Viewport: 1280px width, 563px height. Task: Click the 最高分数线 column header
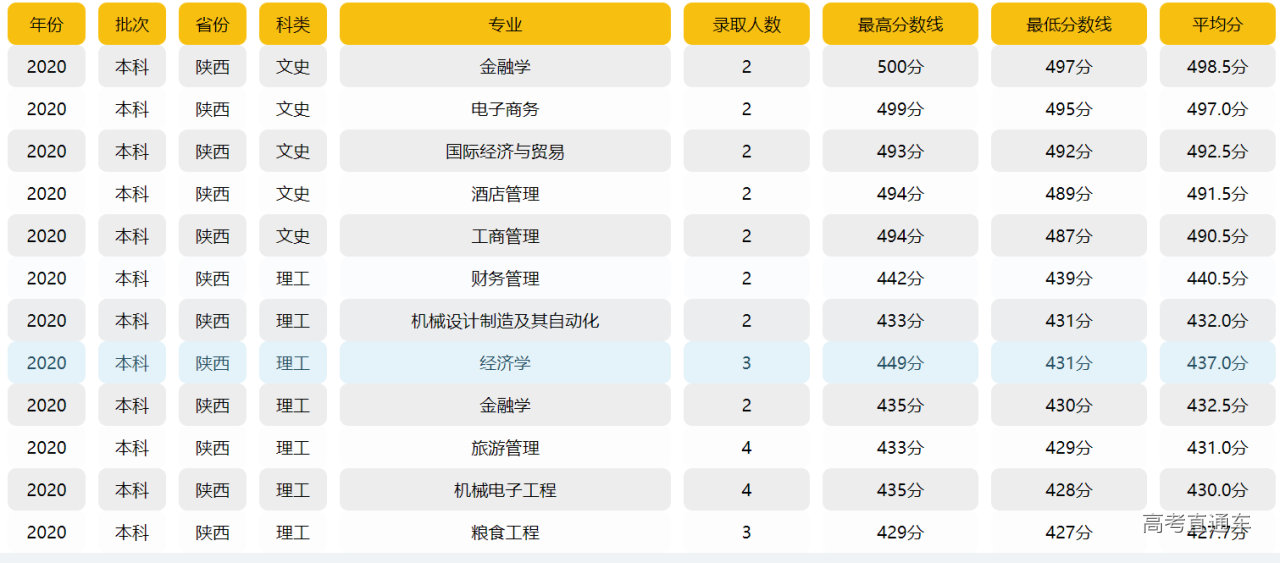click(900, 24)
